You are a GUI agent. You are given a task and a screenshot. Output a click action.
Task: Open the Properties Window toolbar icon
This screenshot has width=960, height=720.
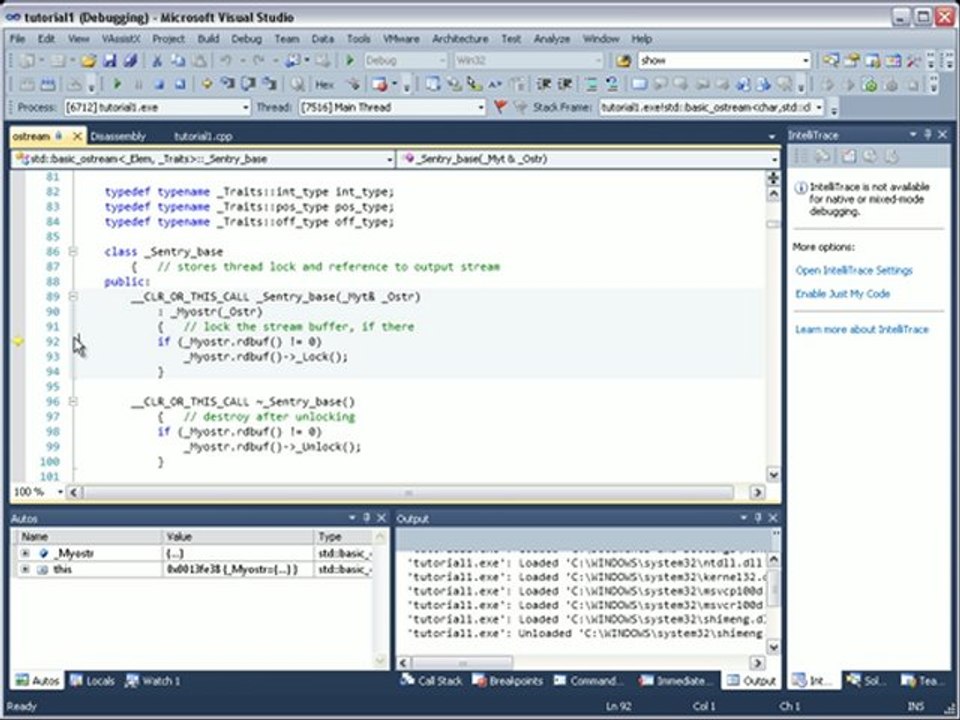(x=852, y=61)
